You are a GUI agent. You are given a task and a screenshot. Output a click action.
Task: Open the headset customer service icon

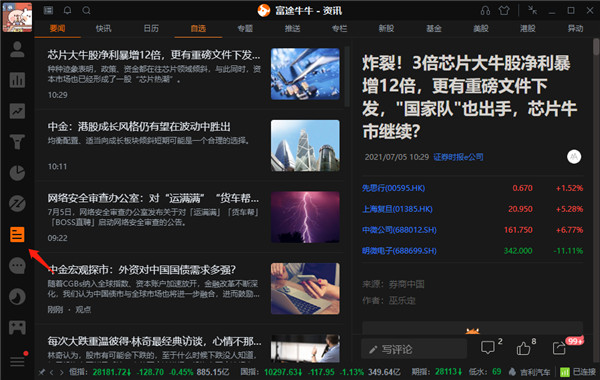485,10
